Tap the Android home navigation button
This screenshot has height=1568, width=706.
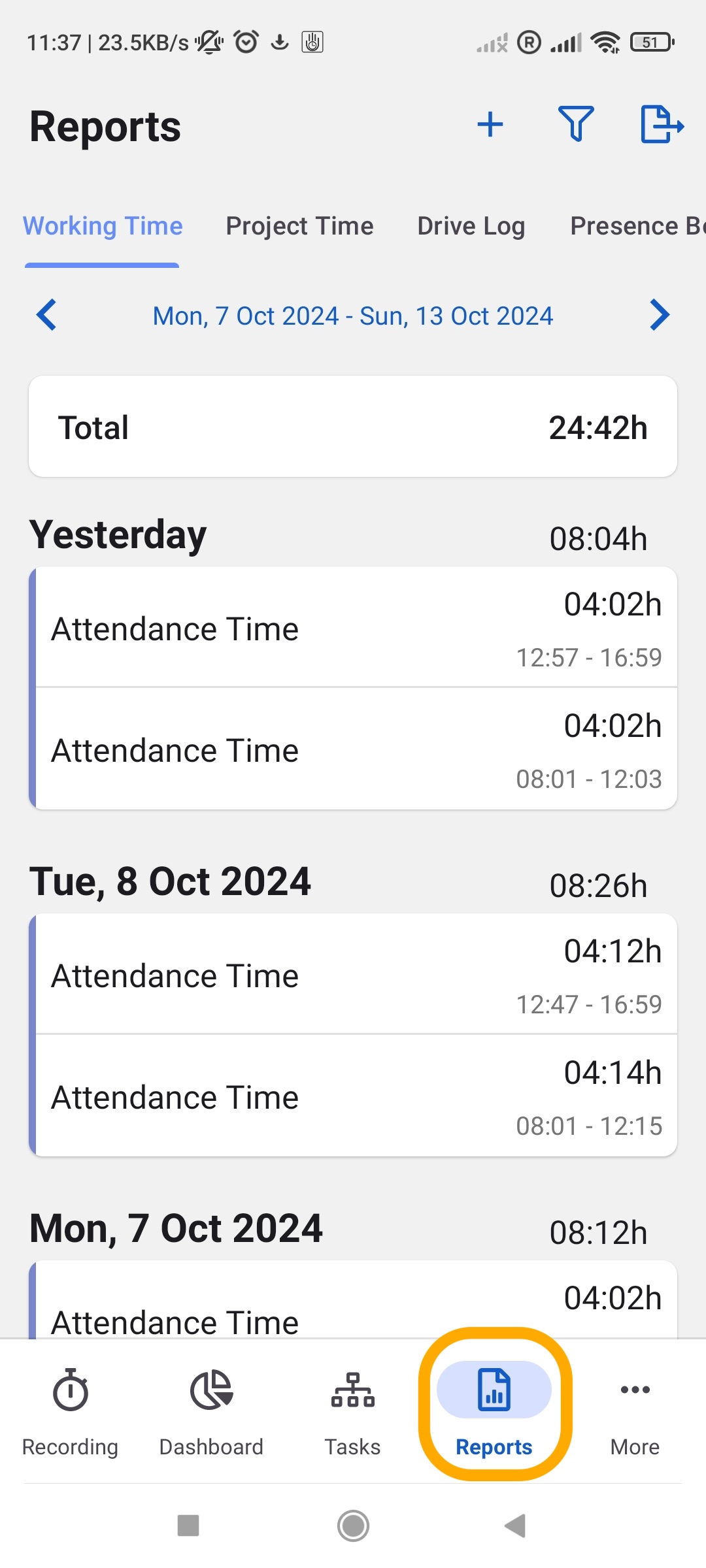353,1526
